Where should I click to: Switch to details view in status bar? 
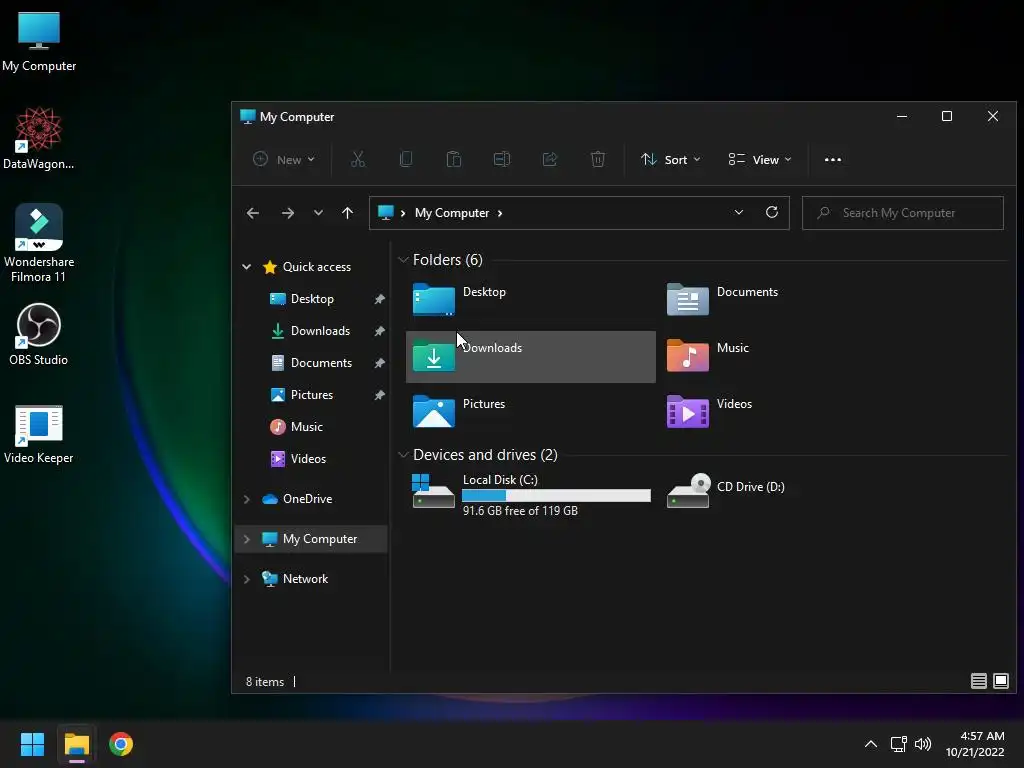[978, 681]
